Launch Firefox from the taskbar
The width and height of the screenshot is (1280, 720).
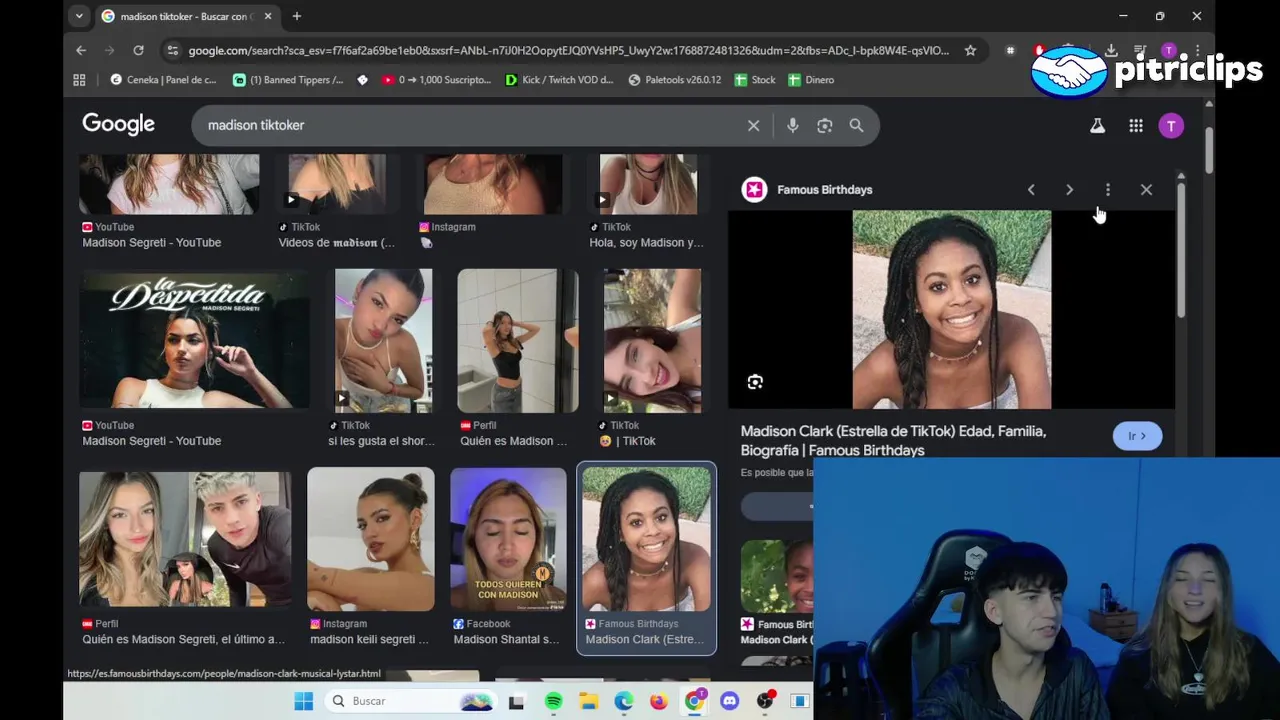658,701
